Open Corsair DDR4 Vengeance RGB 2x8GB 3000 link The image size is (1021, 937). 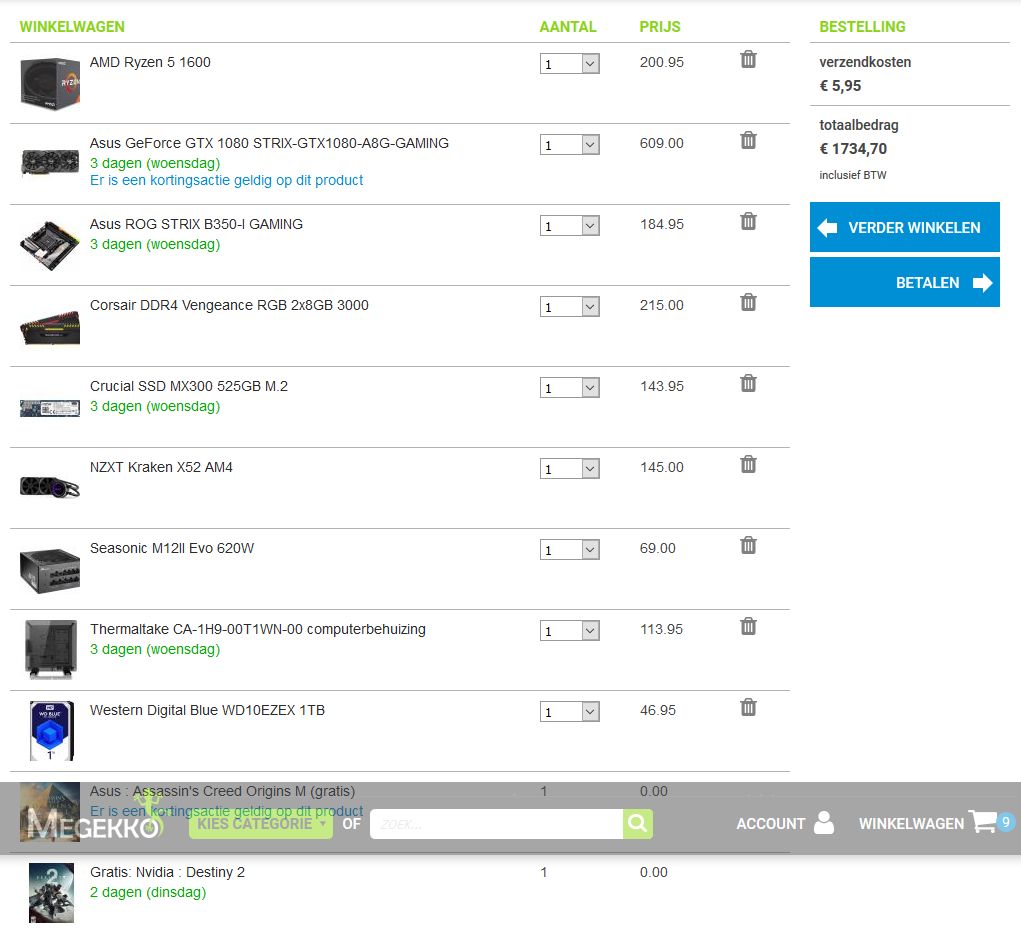(x=229, y=305)
